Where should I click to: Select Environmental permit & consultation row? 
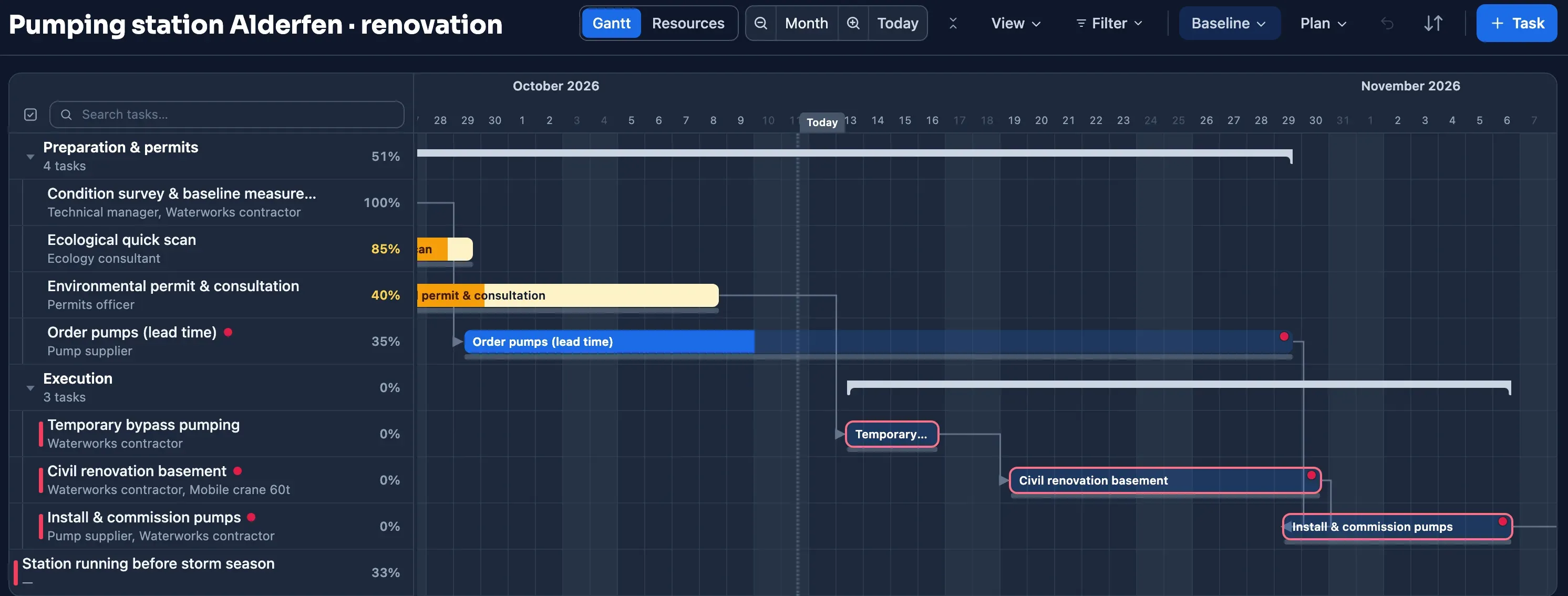[x=211, y=295]
